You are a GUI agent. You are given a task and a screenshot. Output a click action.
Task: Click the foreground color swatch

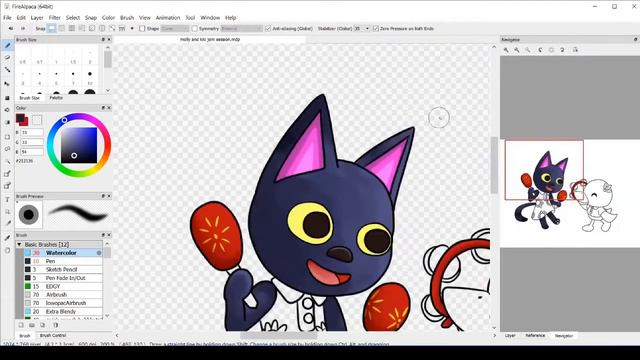tap(20, 118)
